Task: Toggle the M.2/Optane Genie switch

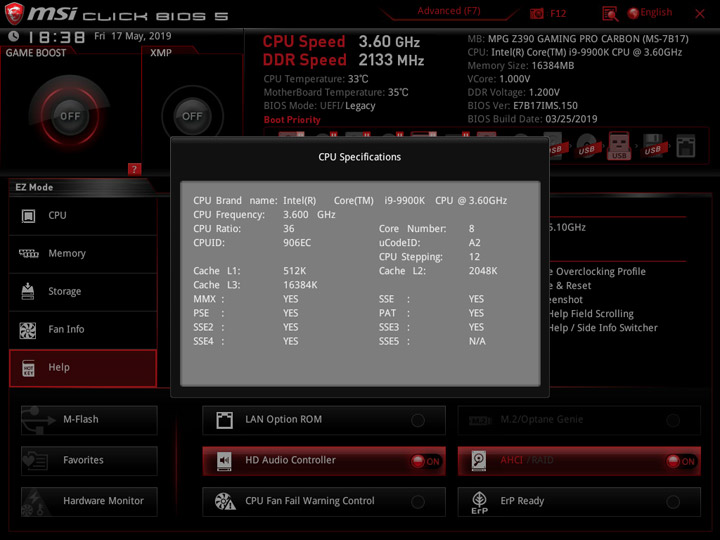Action: 673,420
